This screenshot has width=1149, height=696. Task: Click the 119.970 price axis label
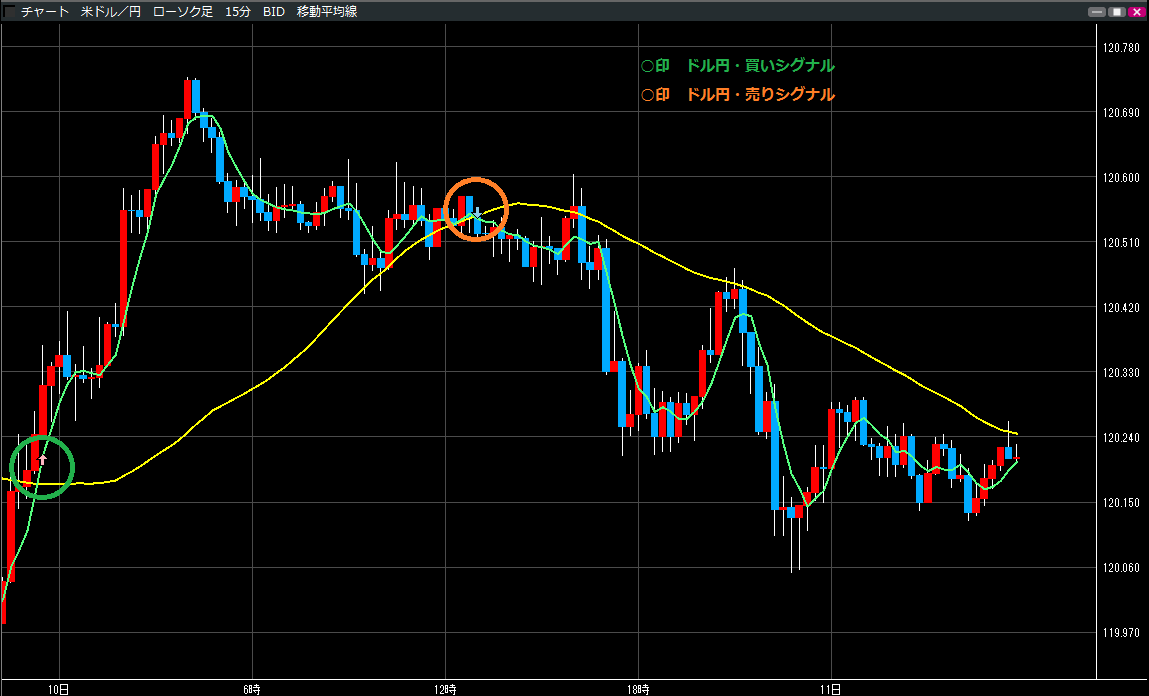pyautogui.click(x=1121, y=632)
